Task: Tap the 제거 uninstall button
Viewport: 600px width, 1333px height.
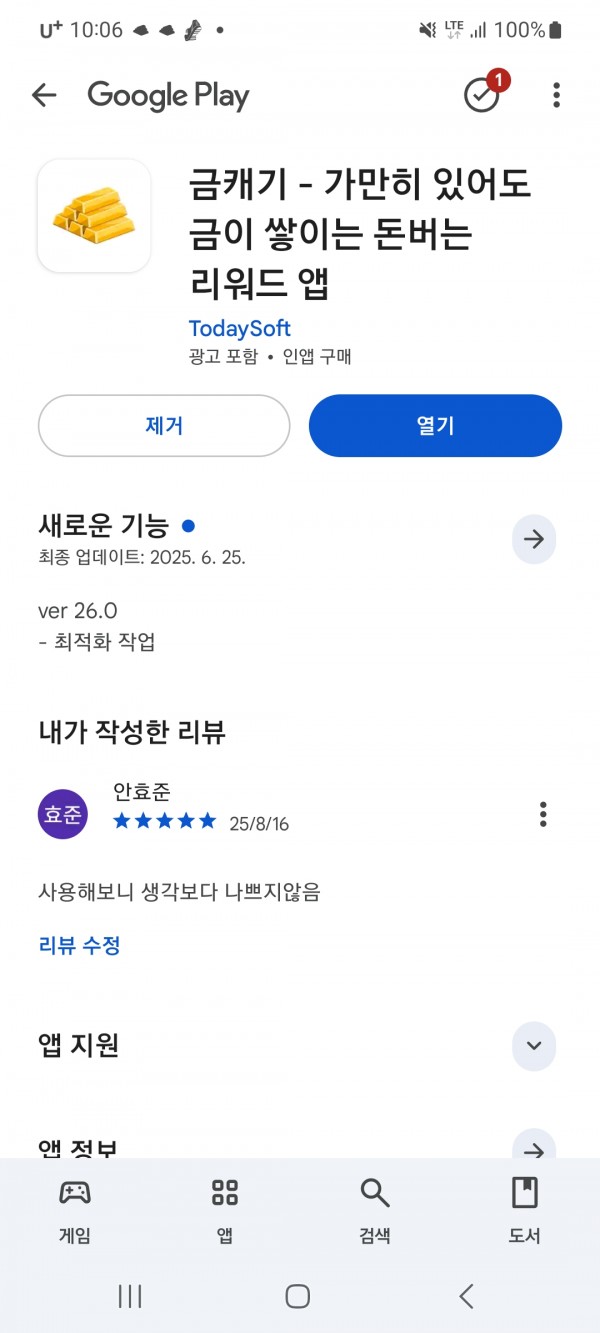Action: [164, 425]
